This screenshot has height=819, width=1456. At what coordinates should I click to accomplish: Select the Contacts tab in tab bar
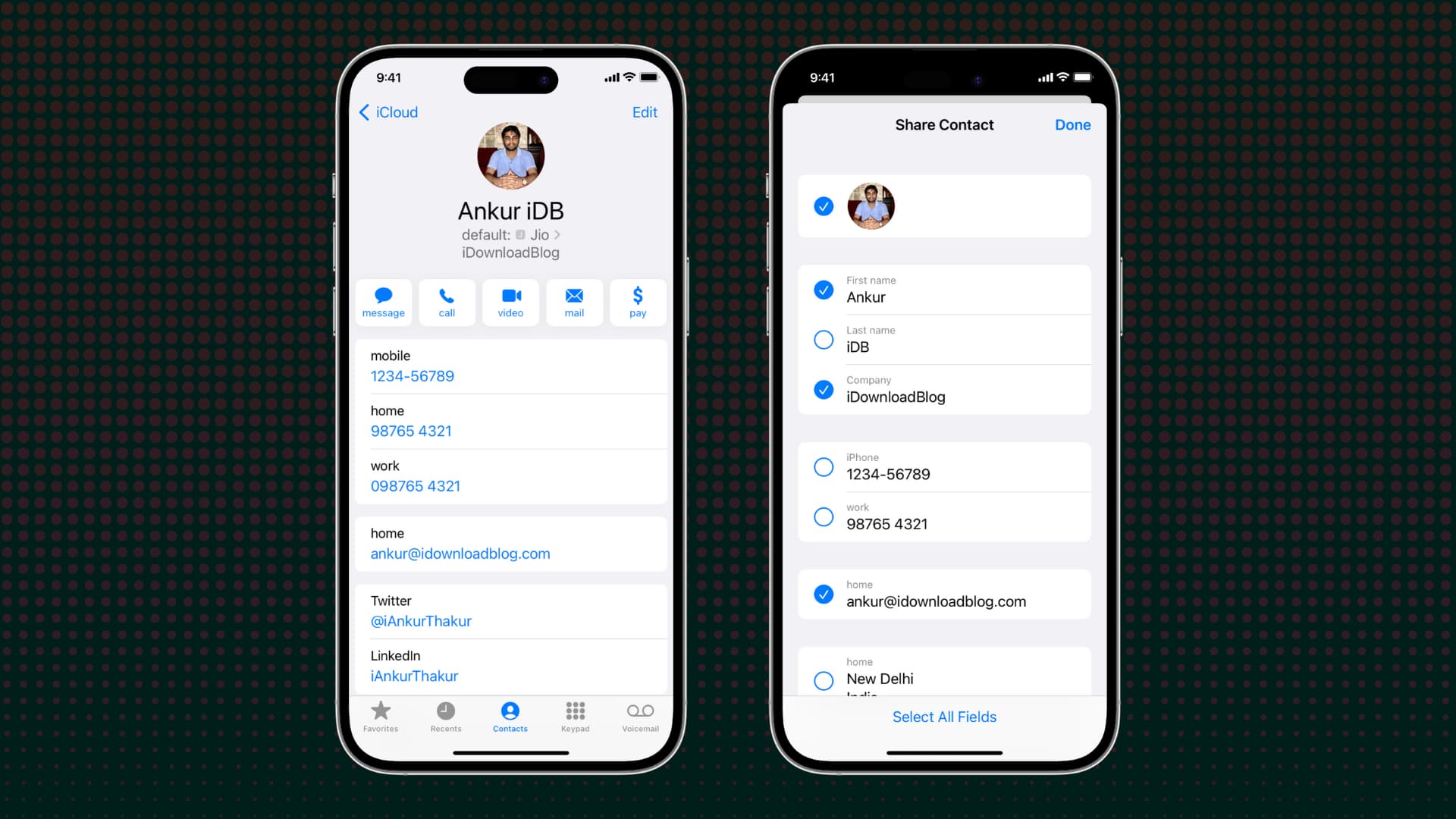(x=510, y=716)
